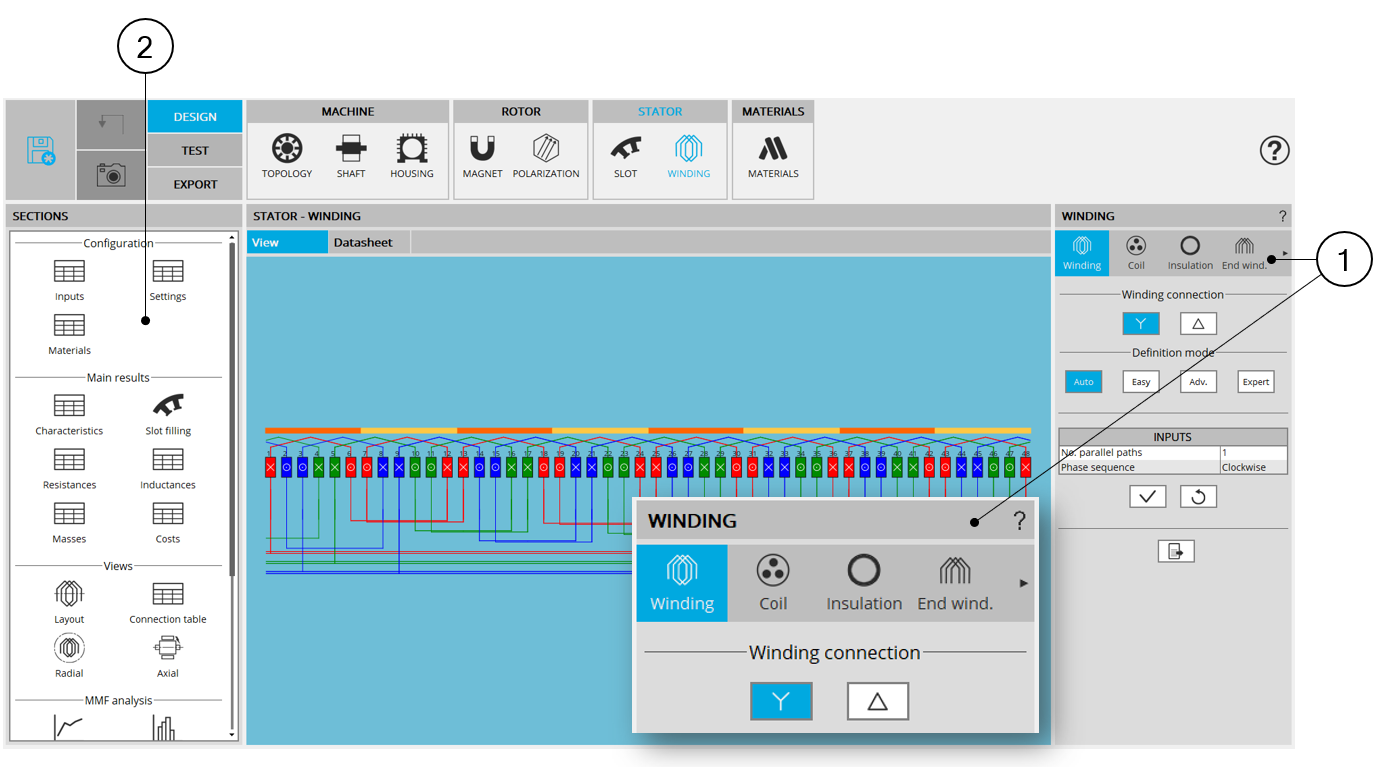Click the Sections panel scroll-down arrow
1389x767 pixels.
pyautogui.click(x=233, y=735)
